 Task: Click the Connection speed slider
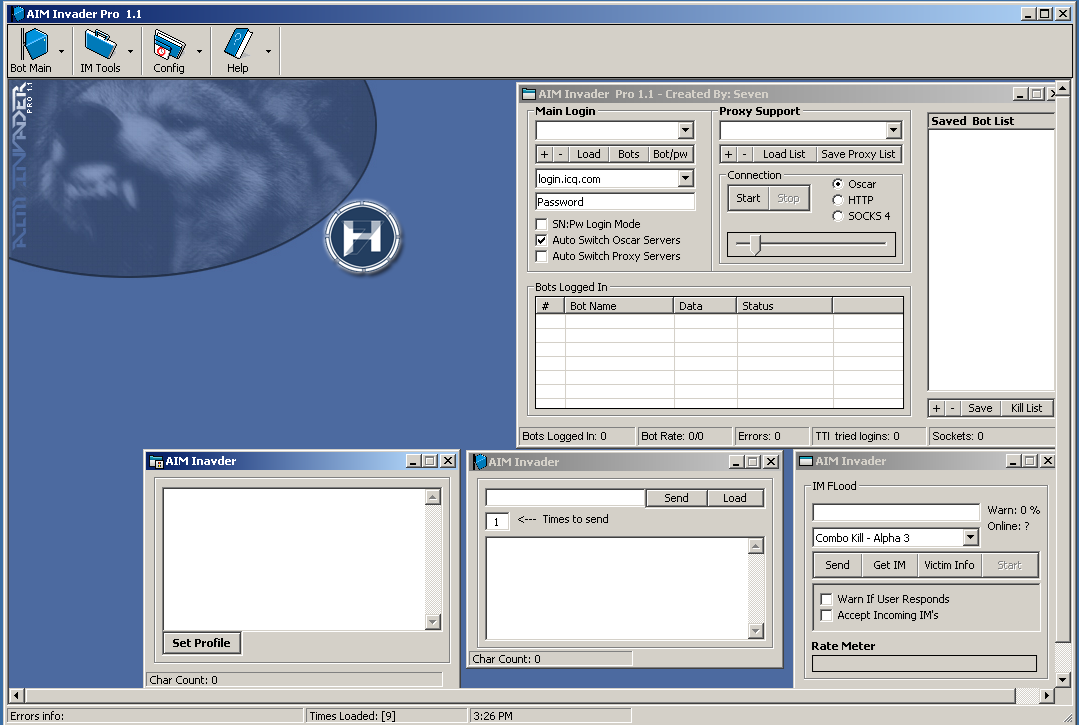(755, 244)
